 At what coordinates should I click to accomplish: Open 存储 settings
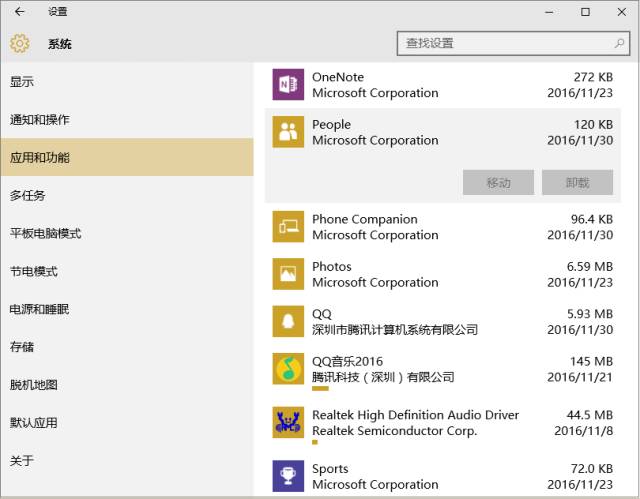[x=127, y=347]
